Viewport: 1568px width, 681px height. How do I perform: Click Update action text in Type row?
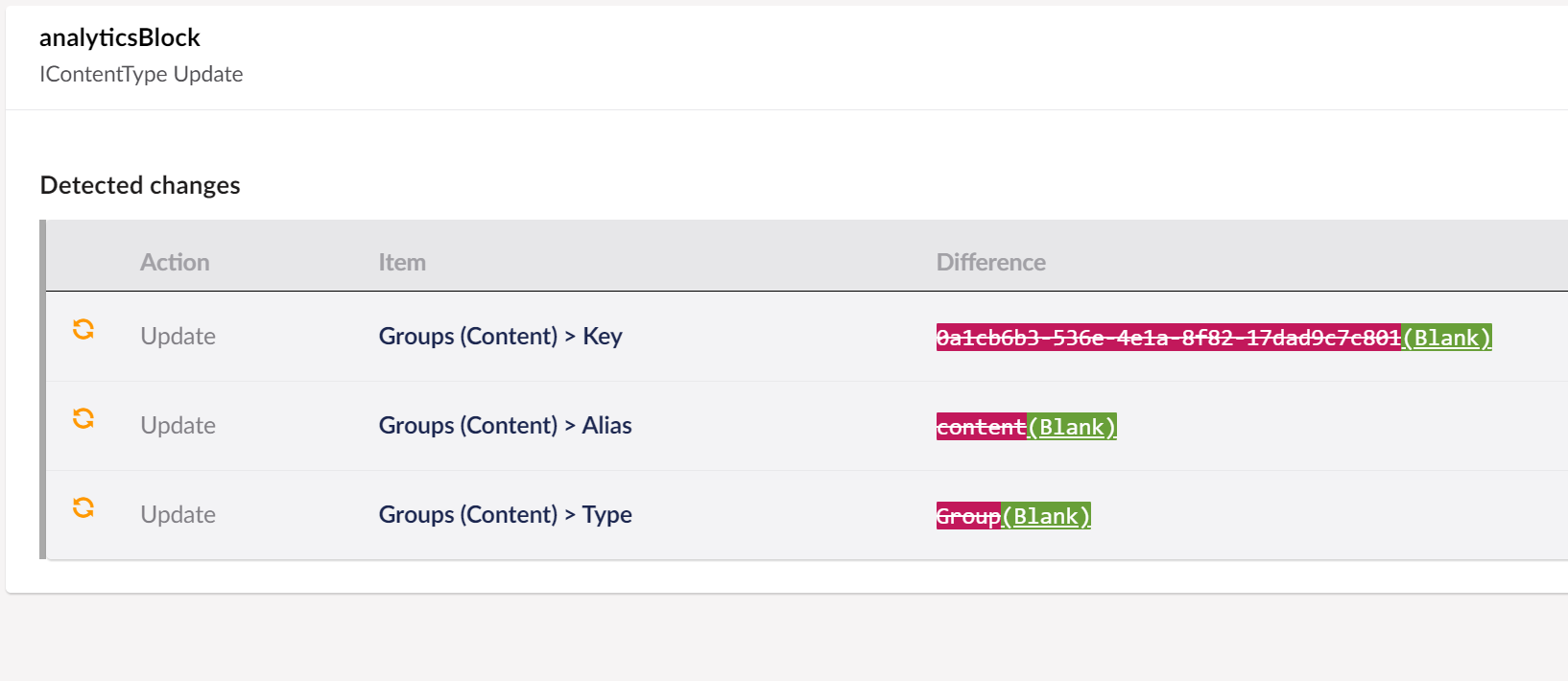[178, 514]
